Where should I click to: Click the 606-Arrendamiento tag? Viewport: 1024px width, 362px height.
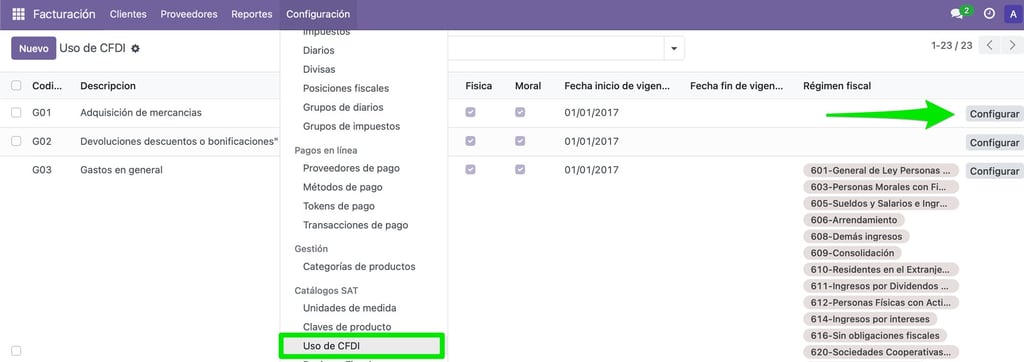854,220
